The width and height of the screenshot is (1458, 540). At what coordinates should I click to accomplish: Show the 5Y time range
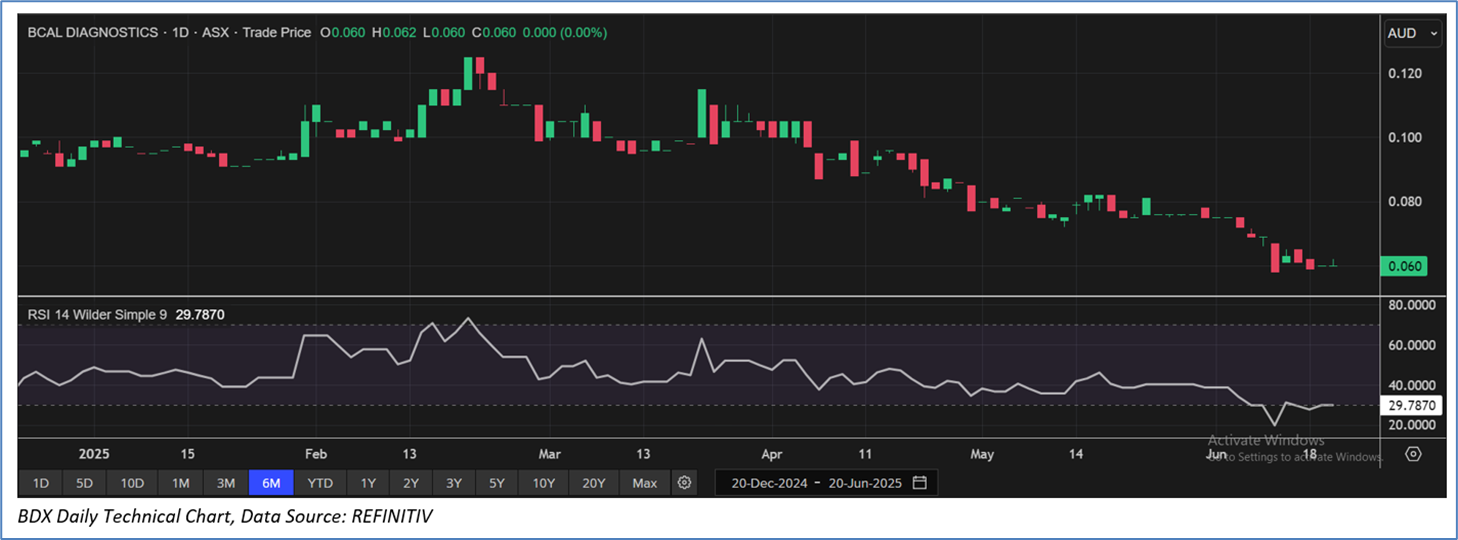click(497, 483)
